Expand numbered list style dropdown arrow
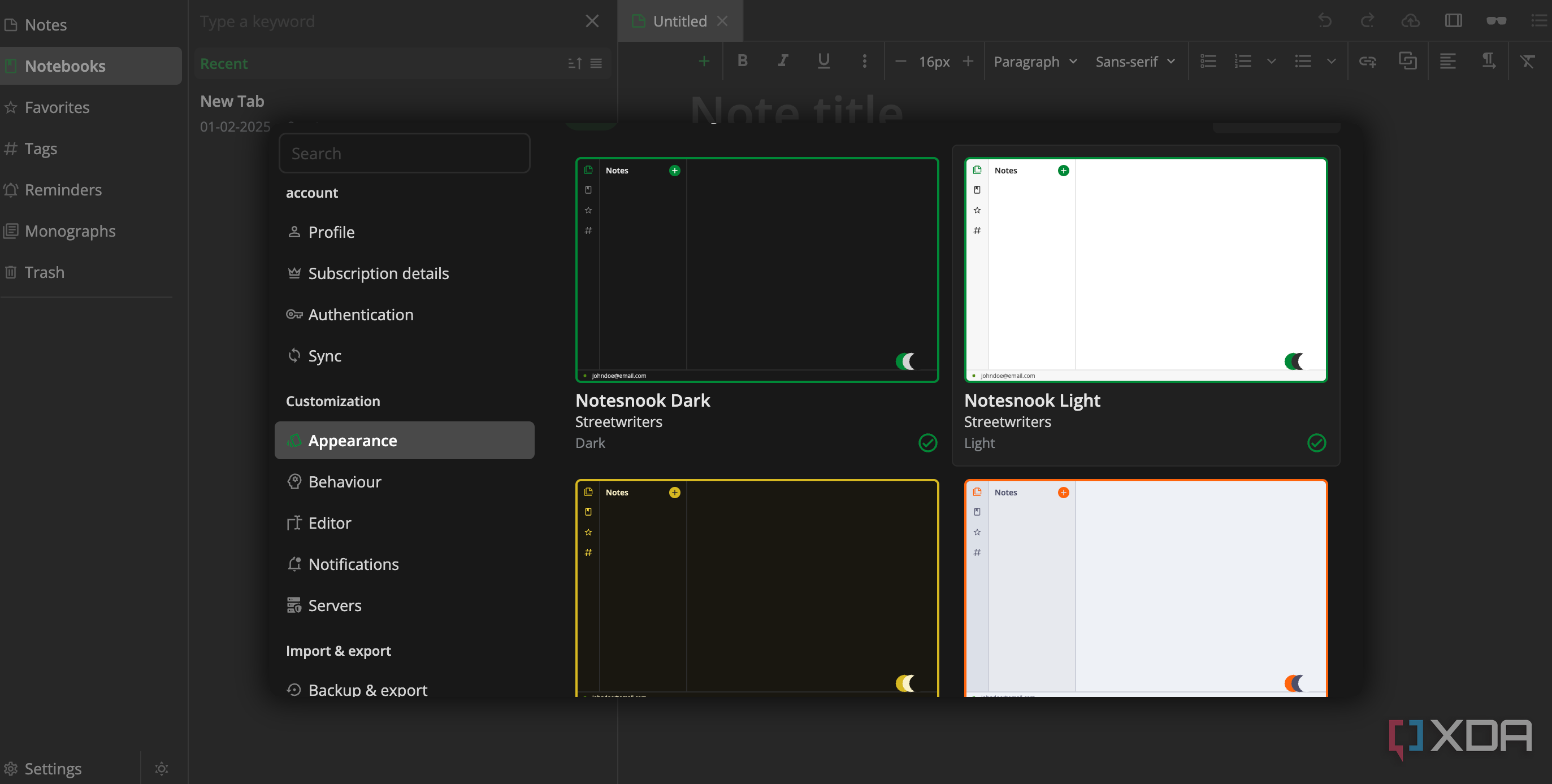 pyautogui.click(x=1271, y=61)
